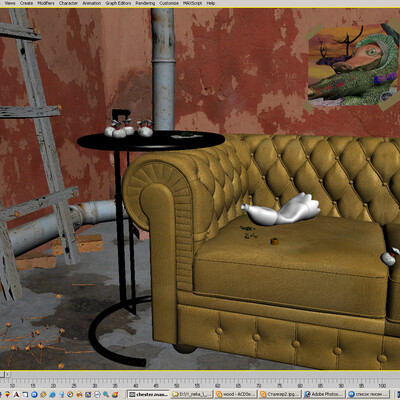This screenshot has width=400, height=400.
Task: Open the MAXScript menu
Action: [x=193, y=3]
